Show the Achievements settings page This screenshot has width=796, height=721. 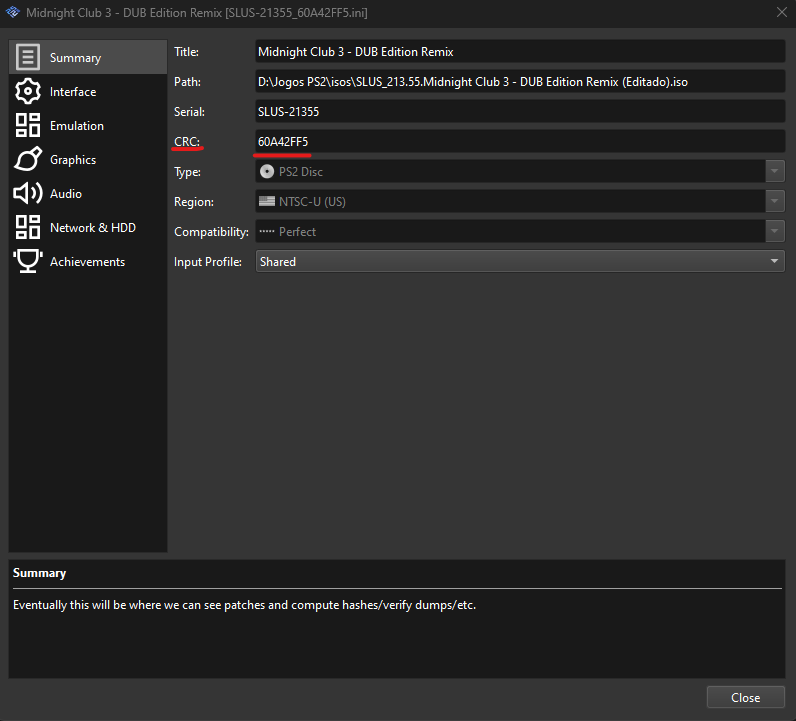(88, 261)
